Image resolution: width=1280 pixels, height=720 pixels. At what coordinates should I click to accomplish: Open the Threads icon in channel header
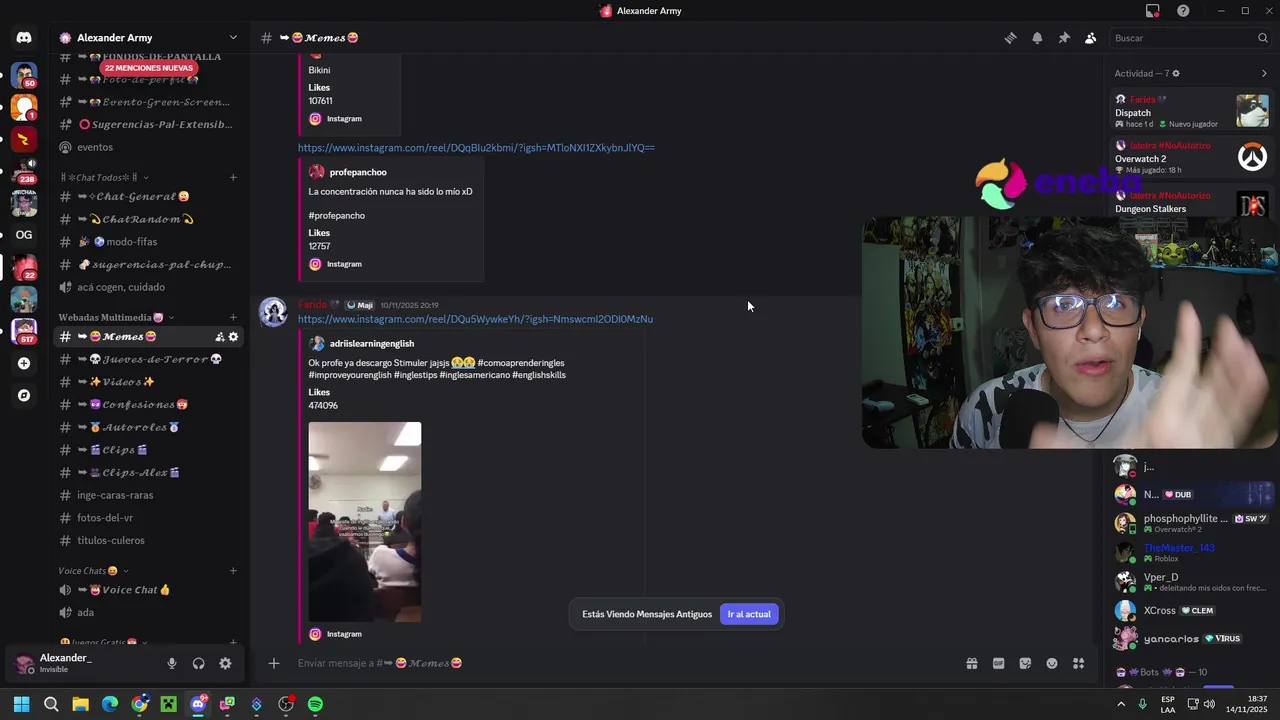point(1010,38)
